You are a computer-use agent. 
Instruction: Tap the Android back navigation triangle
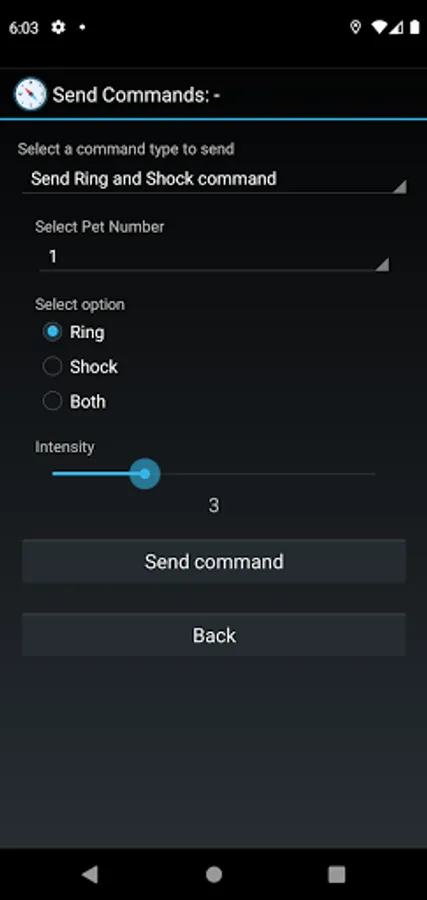[x=90, y=874]
